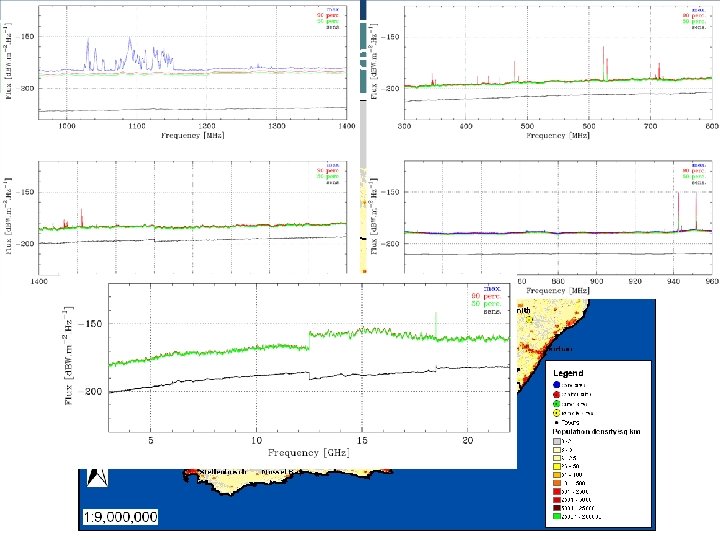This screenshot has width=720, height=540.
Task: Click the 10 tick on the GHz frequency axis
Action: [256, 440]
